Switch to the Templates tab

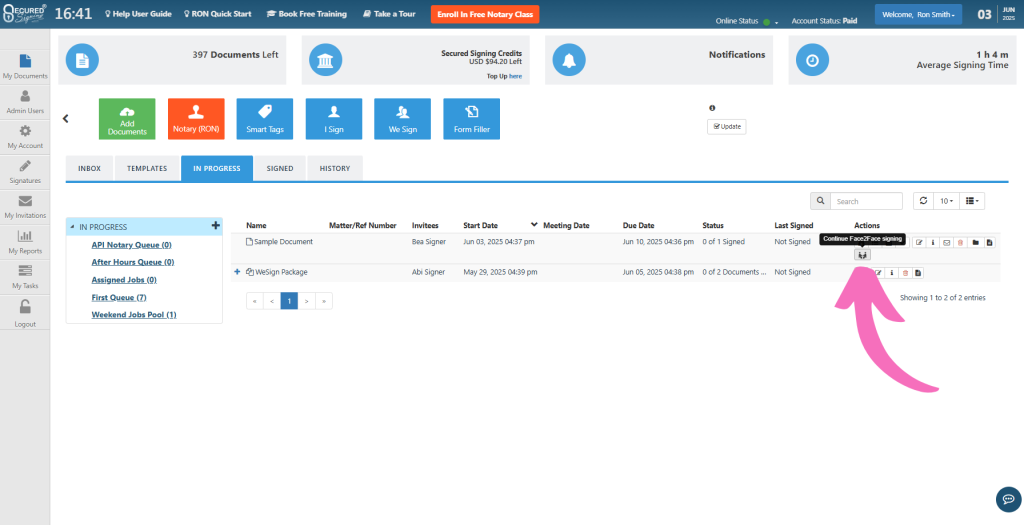147,168
